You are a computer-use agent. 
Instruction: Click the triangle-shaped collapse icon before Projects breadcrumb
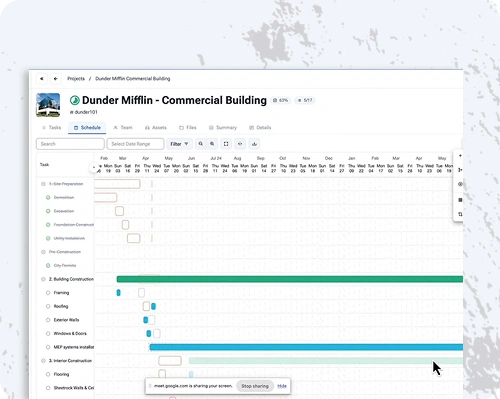coord(42,79)
